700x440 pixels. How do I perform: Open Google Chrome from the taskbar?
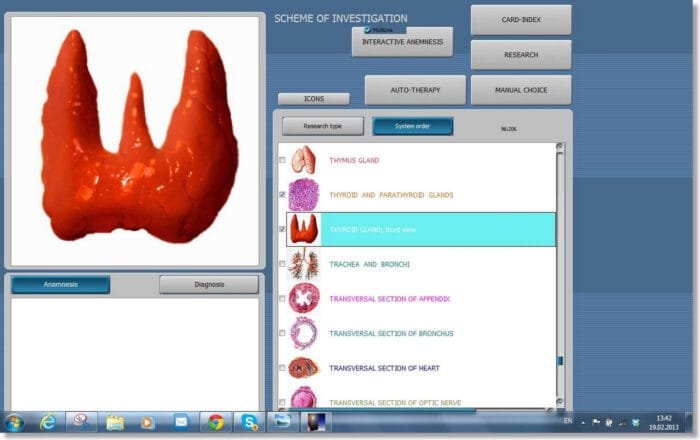click(x=215, y=422)
